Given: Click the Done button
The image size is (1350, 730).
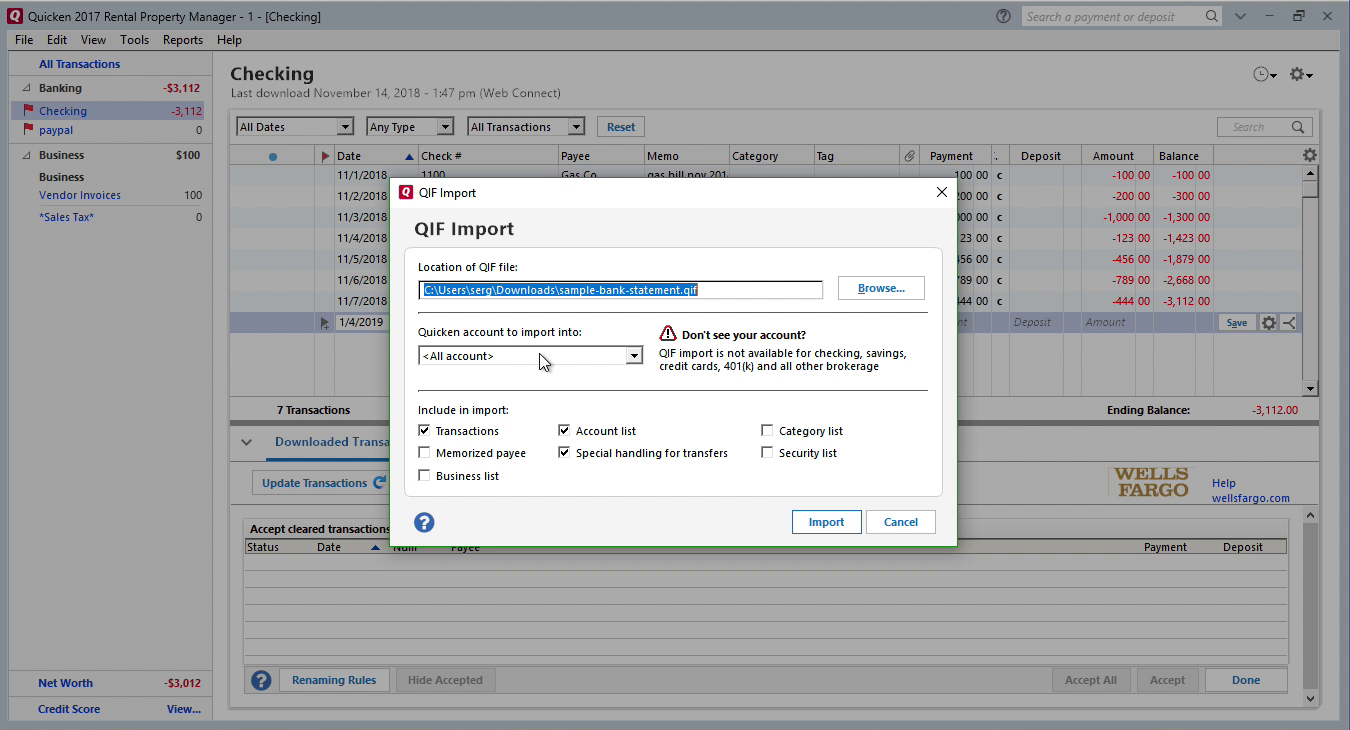Looking at the screenshot, I should pos(1246,680).
